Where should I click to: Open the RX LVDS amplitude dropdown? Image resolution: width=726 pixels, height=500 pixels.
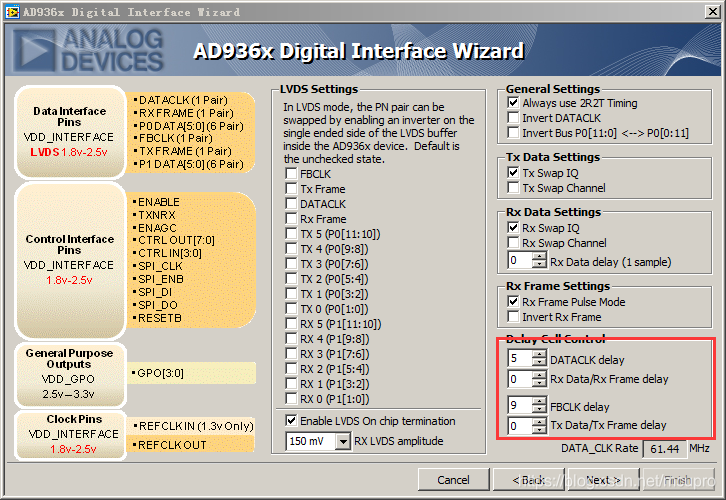(x=343, y=441)
